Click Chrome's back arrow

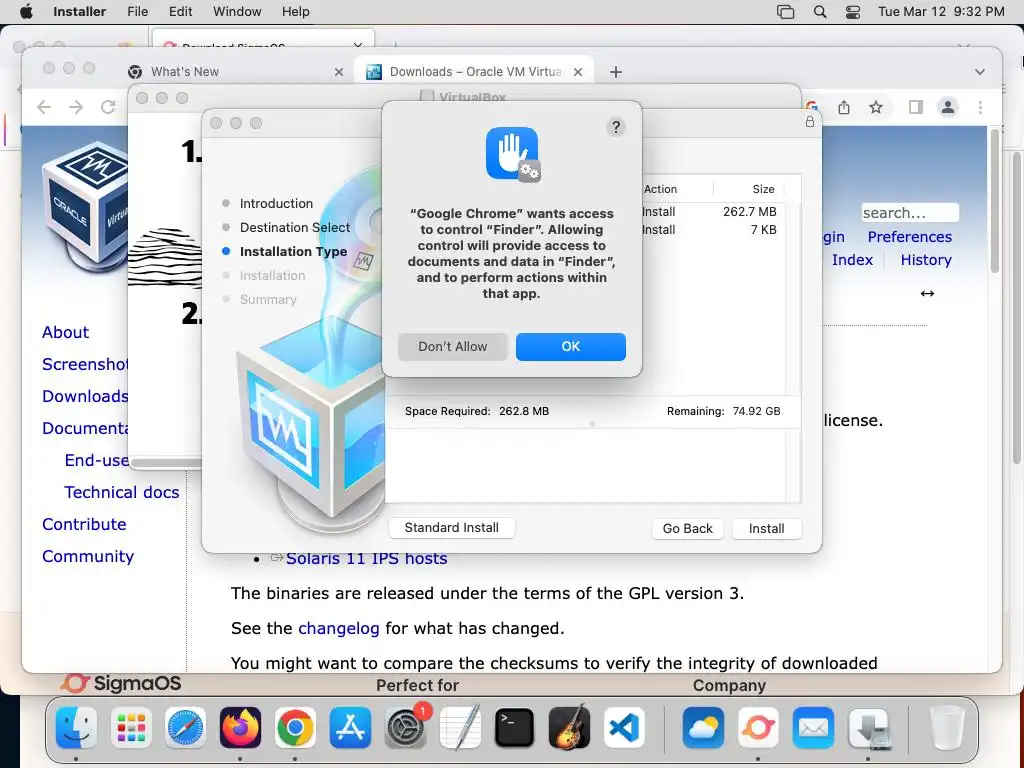click(44, 107)
